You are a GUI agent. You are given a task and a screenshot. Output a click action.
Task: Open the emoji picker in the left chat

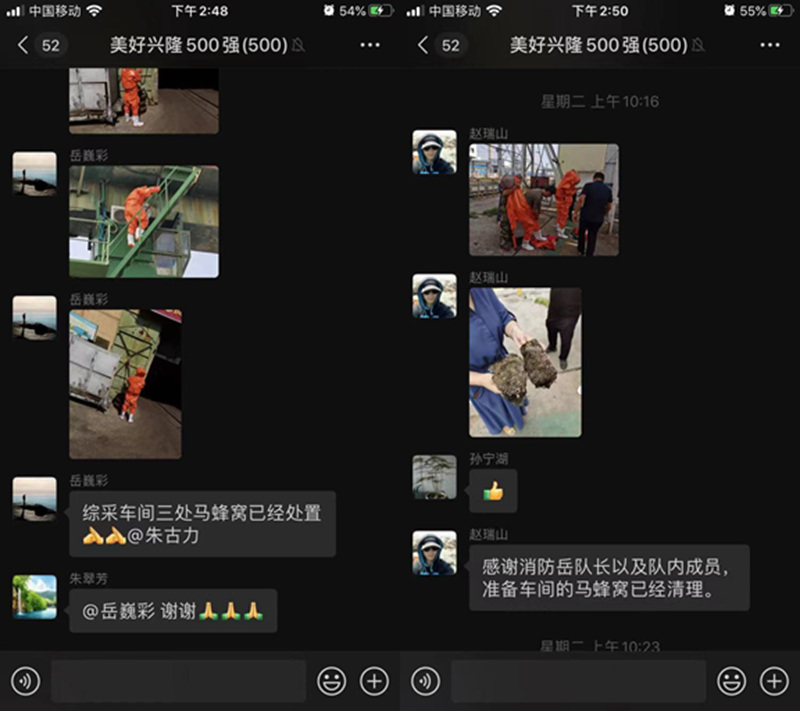332,681
